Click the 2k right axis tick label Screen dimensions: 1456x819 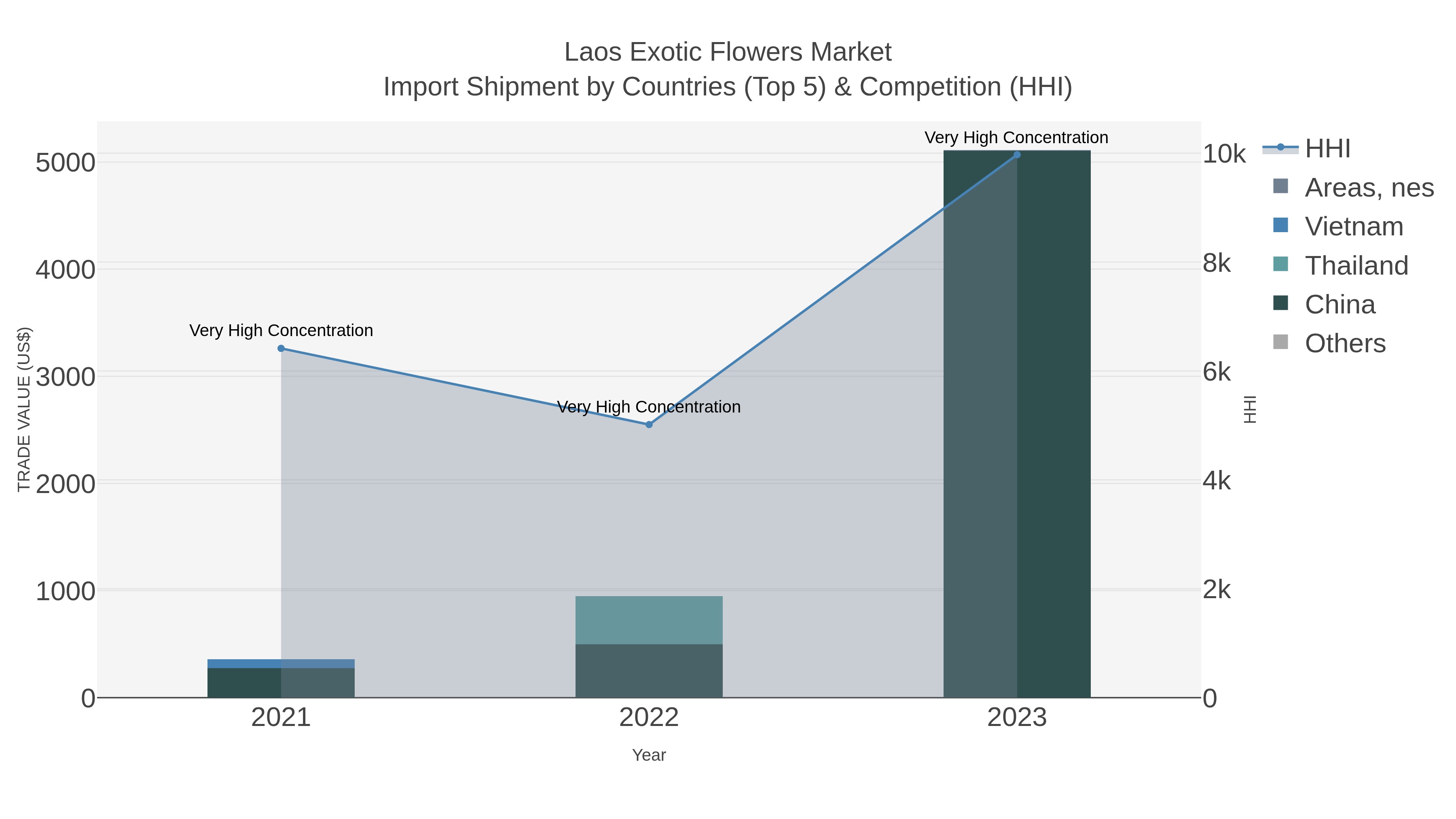coord(1217,590)
